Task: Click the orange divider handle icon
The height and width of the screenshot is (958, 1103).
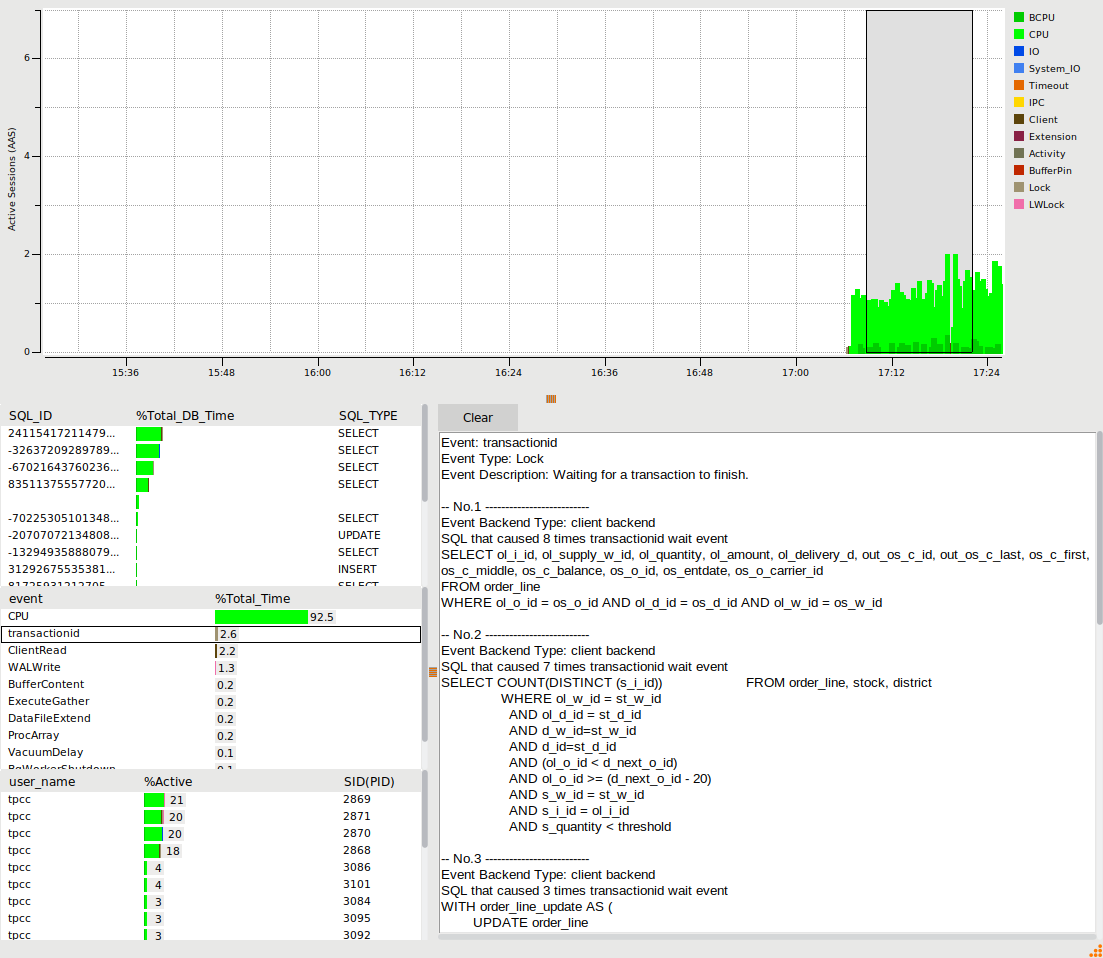Action: click(433, 672)
